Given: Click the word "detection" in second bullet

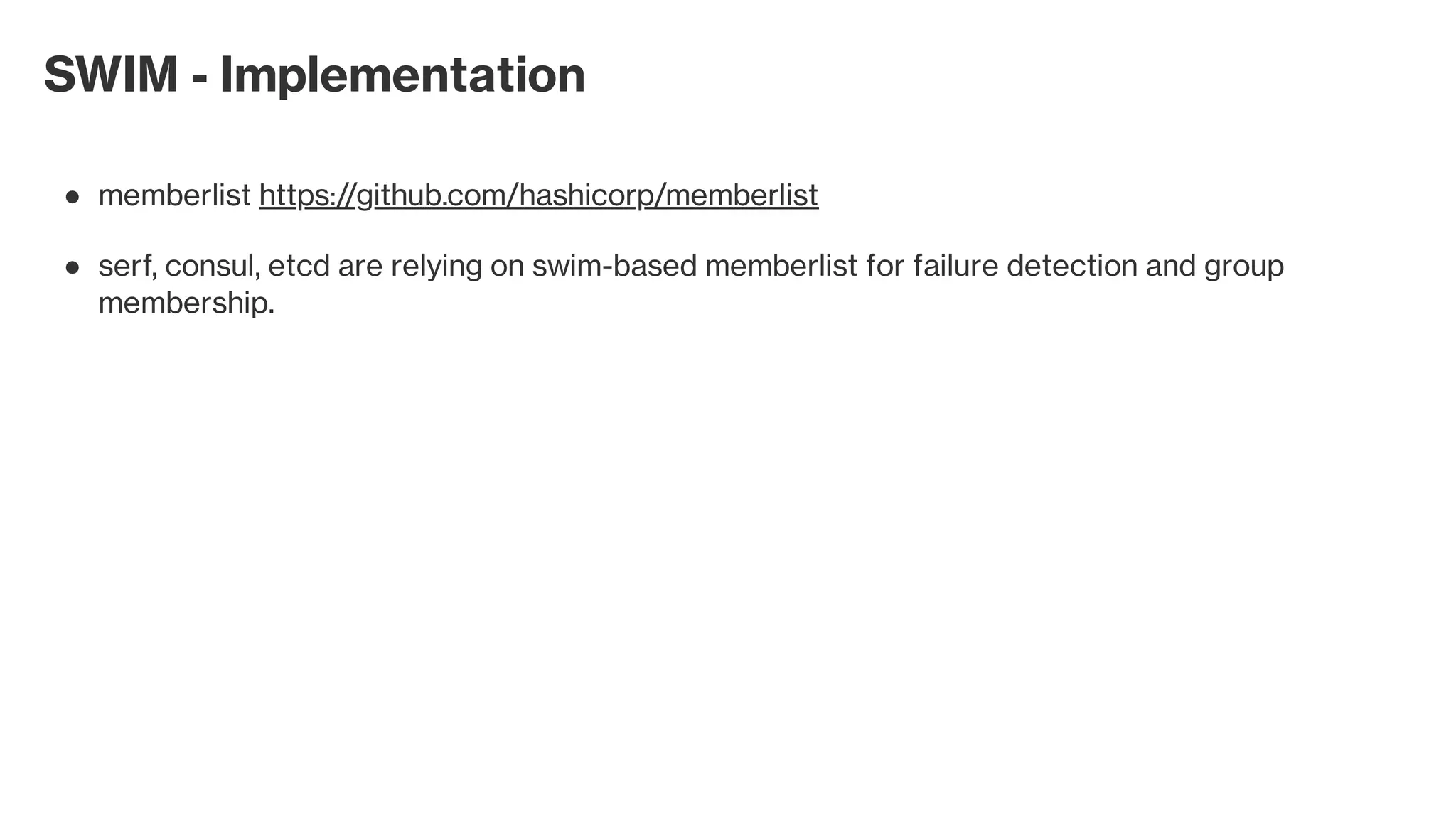Looking at the screenshot, I should pyautogui.click(x=1072, y=267).
